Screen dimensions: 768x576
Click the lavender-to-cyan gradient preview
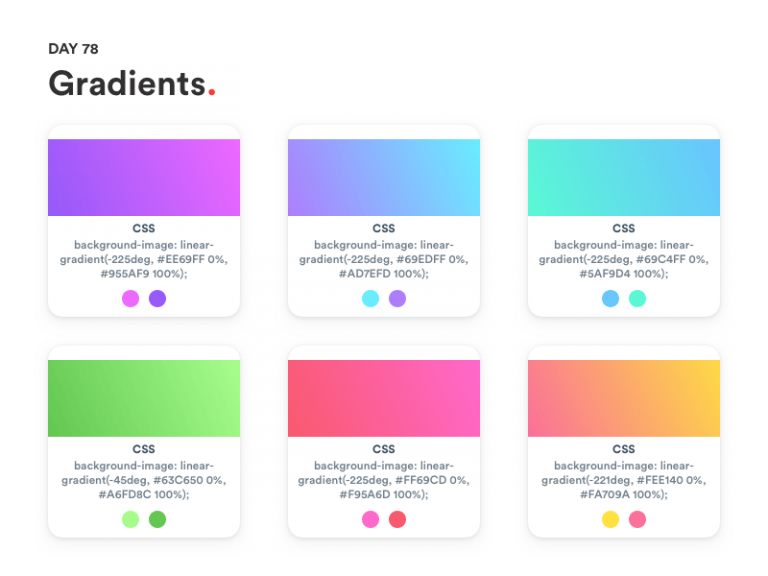pyautogui.click(x=384, y=177)
